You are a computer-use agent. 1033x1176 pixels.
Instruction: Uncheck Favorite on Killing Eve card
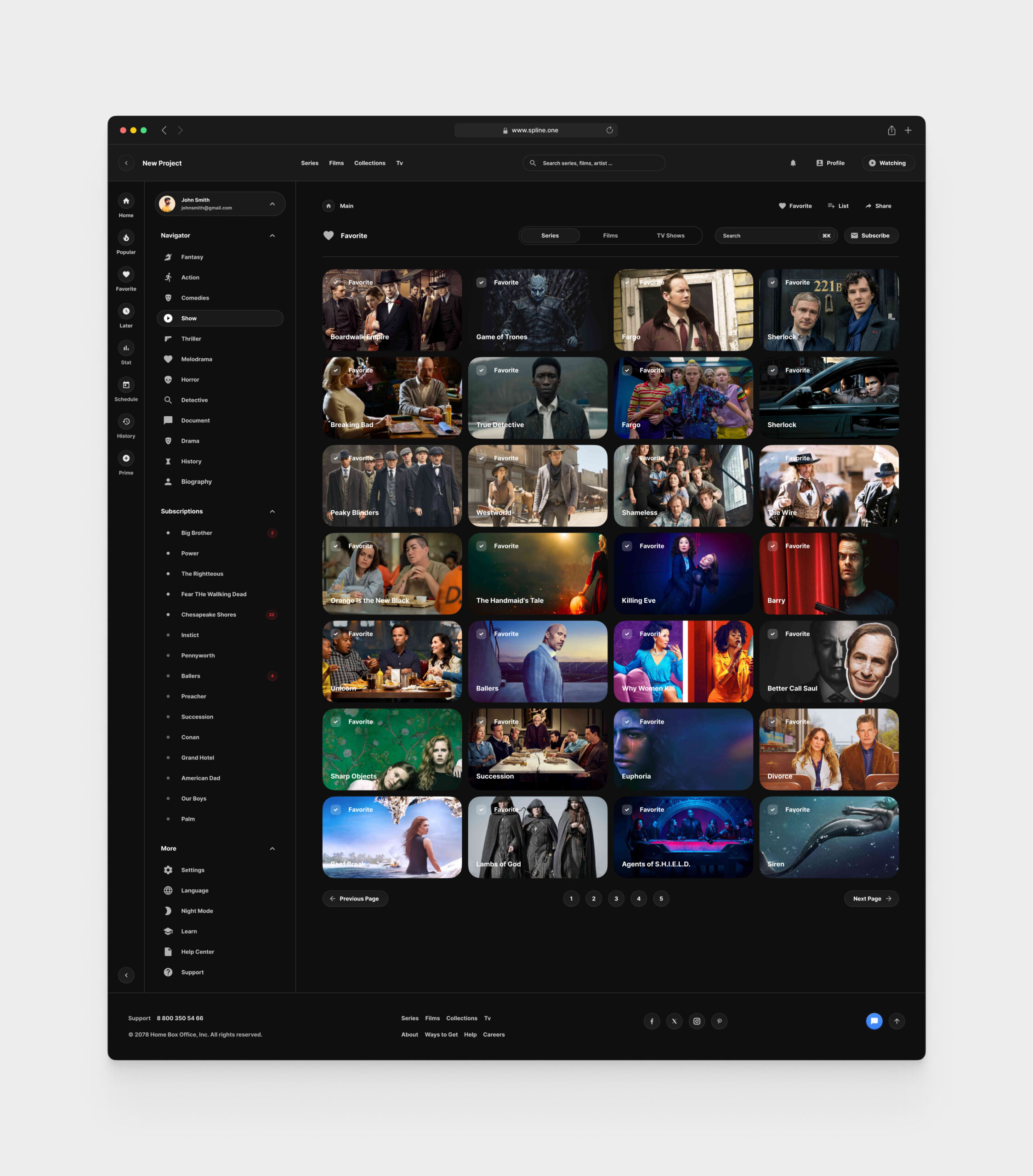pyautogui.click(x=627, y=546)
